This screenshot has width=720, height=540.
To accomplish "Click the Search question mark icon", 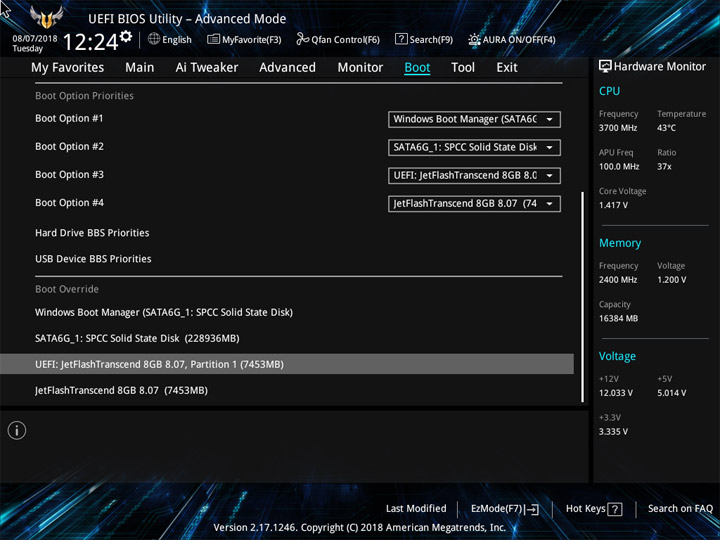I will pyautogui.click(x=401, y=39).
